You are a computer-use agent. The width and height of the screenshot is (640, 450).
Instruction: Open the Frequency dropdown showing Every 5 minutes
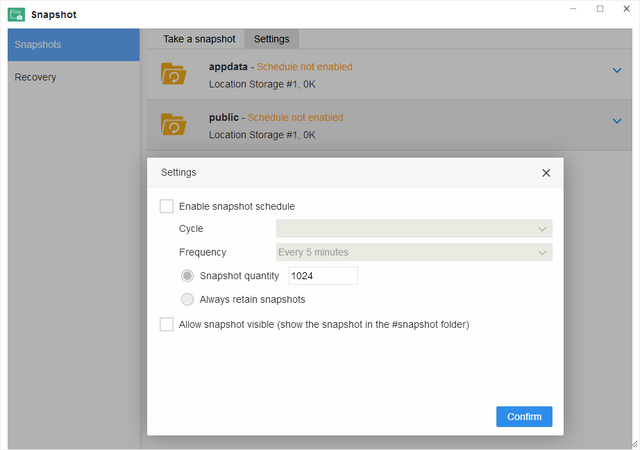click(414, 252)
